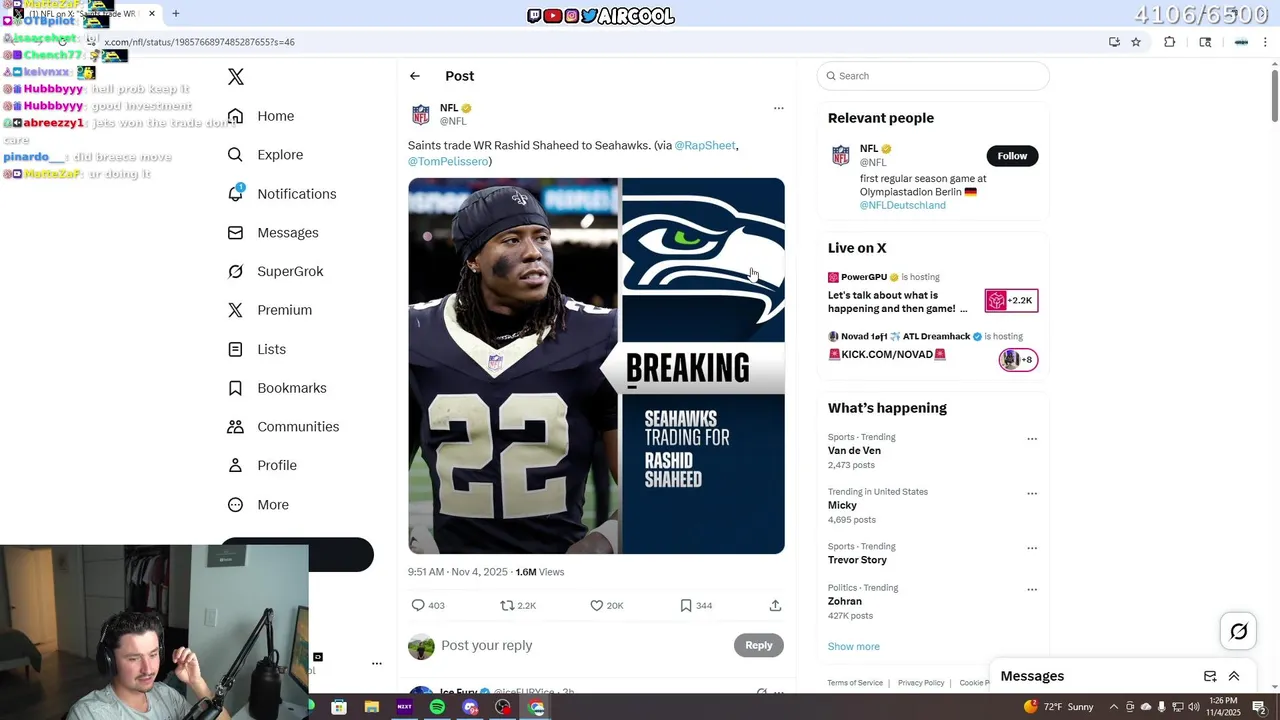Open the Rashid Shaheed breaking news image
Viewport: 1280px width, 720px height.
pos(596,366)
